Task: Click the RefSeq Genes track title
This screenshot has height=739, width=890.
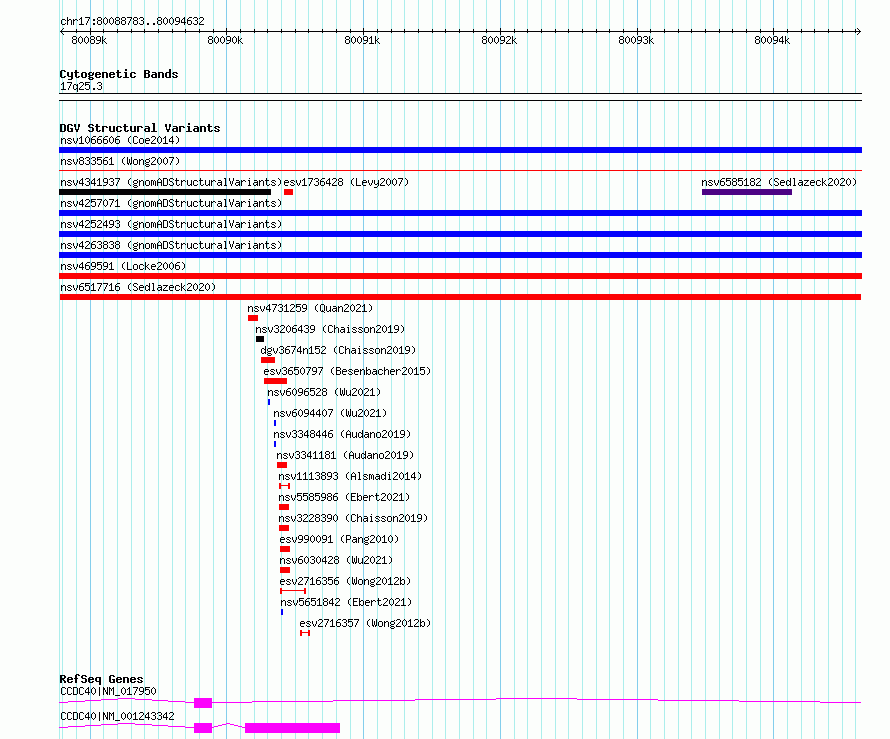Action: tap(101, 679)
